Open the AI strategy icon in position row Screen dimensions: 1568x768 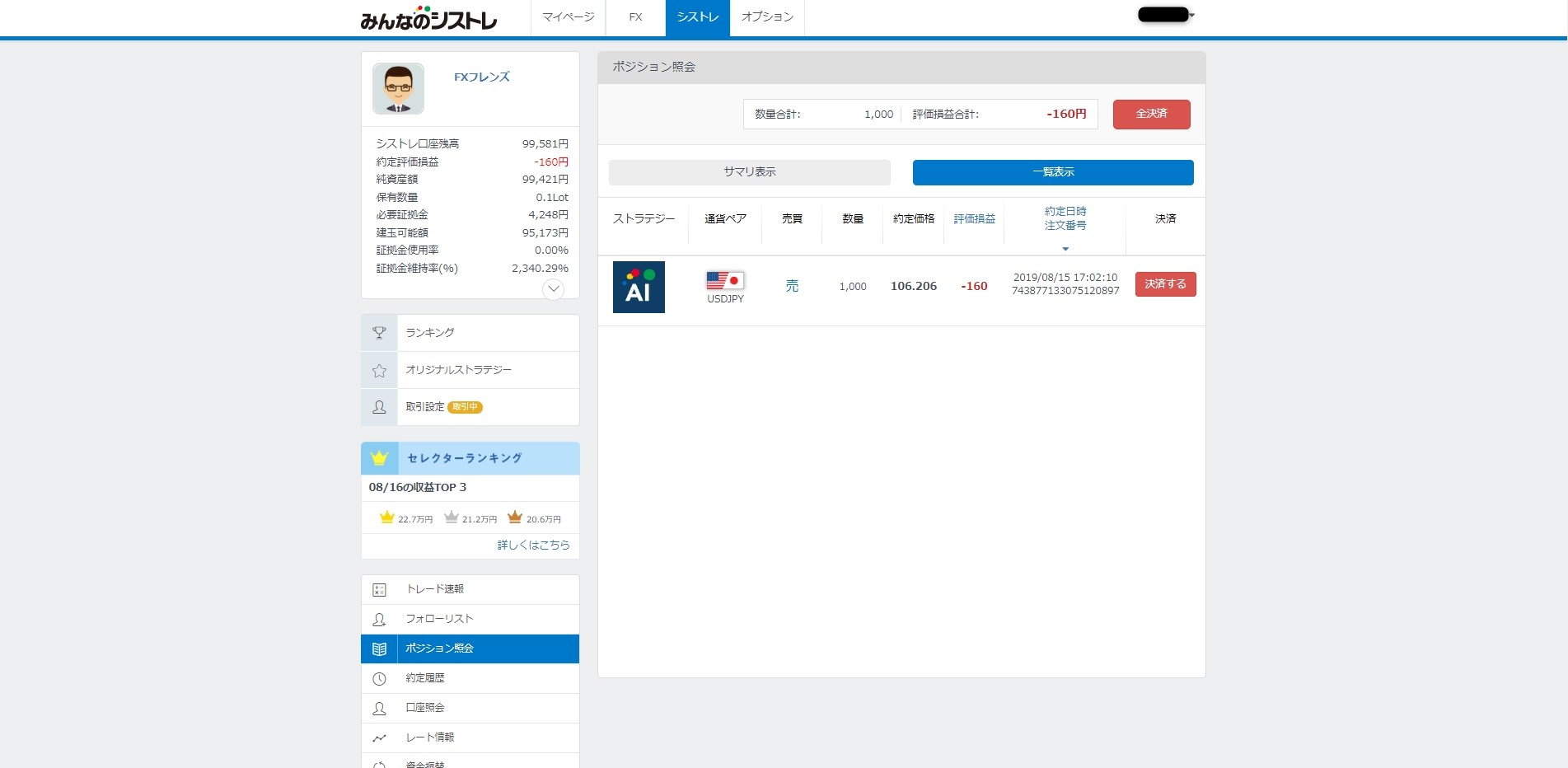click(639, 287)
